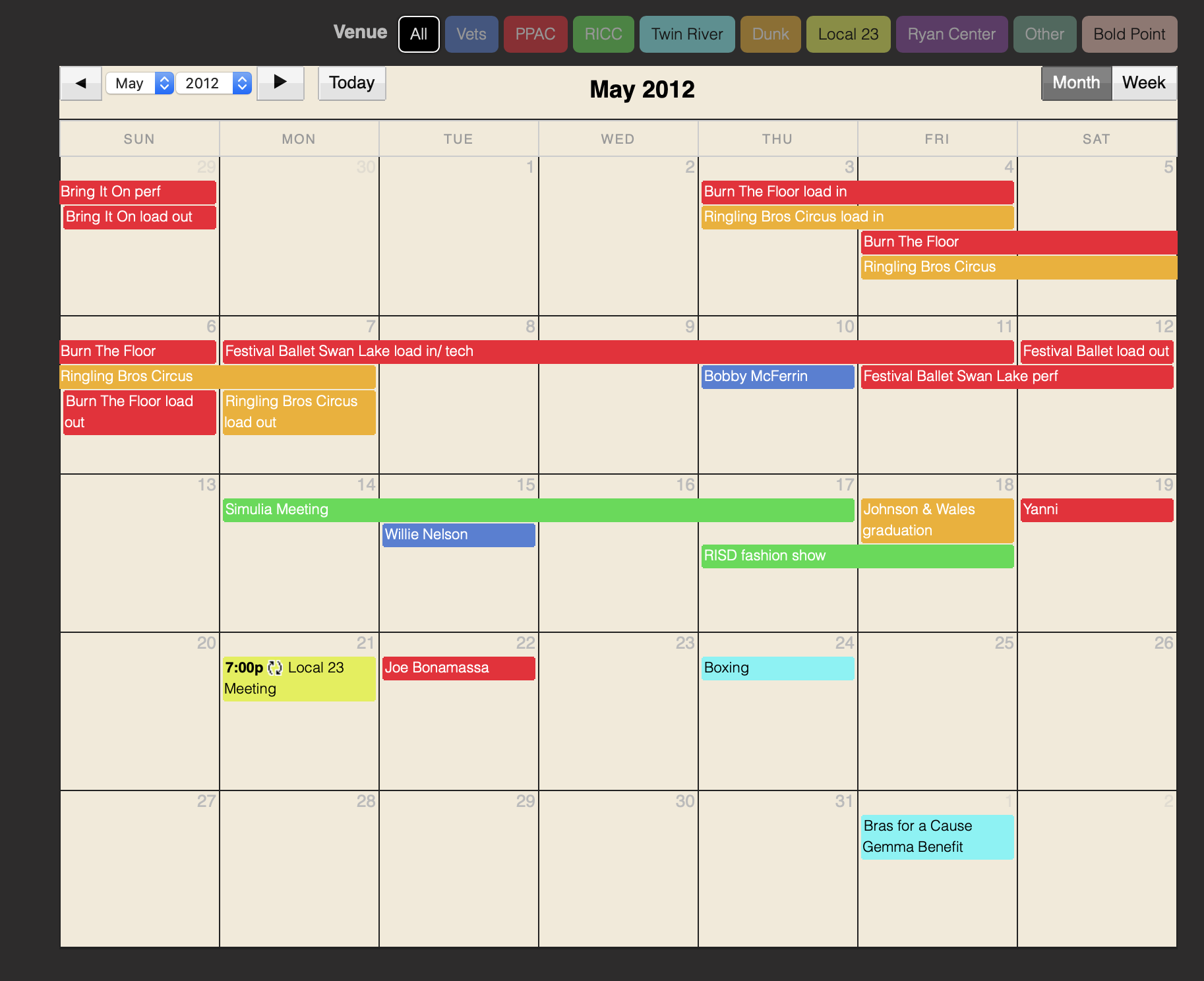Toggle the PPAC venue filter

[535, 34]
